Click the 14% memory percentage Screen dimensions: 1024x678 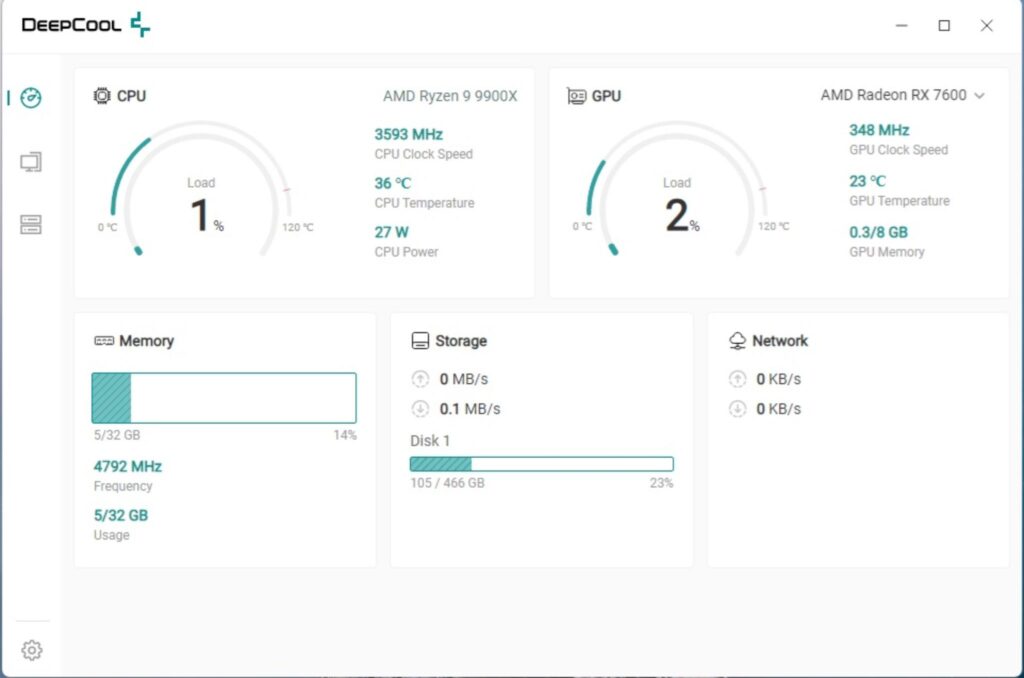345,435
